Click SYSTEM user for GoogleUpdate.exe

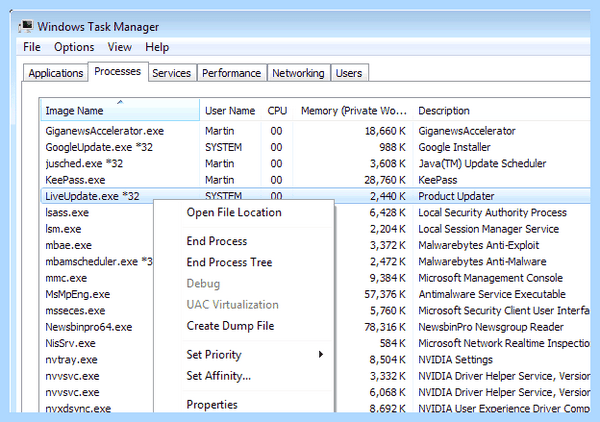pos(223,147)
